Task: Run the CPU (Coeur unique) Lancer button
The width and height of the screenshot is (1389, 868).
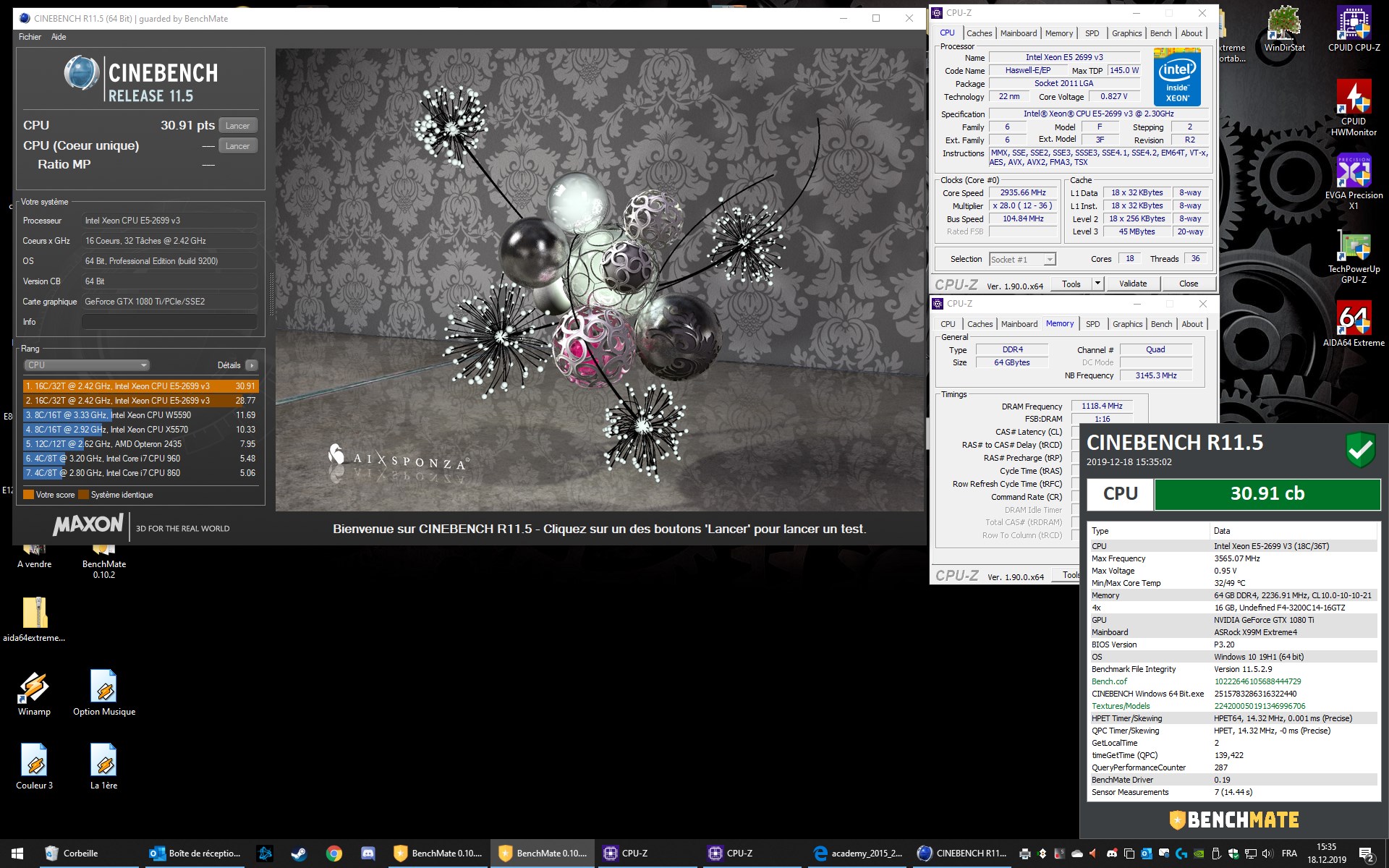Action: pyautogui.click(x=237, y=146)
